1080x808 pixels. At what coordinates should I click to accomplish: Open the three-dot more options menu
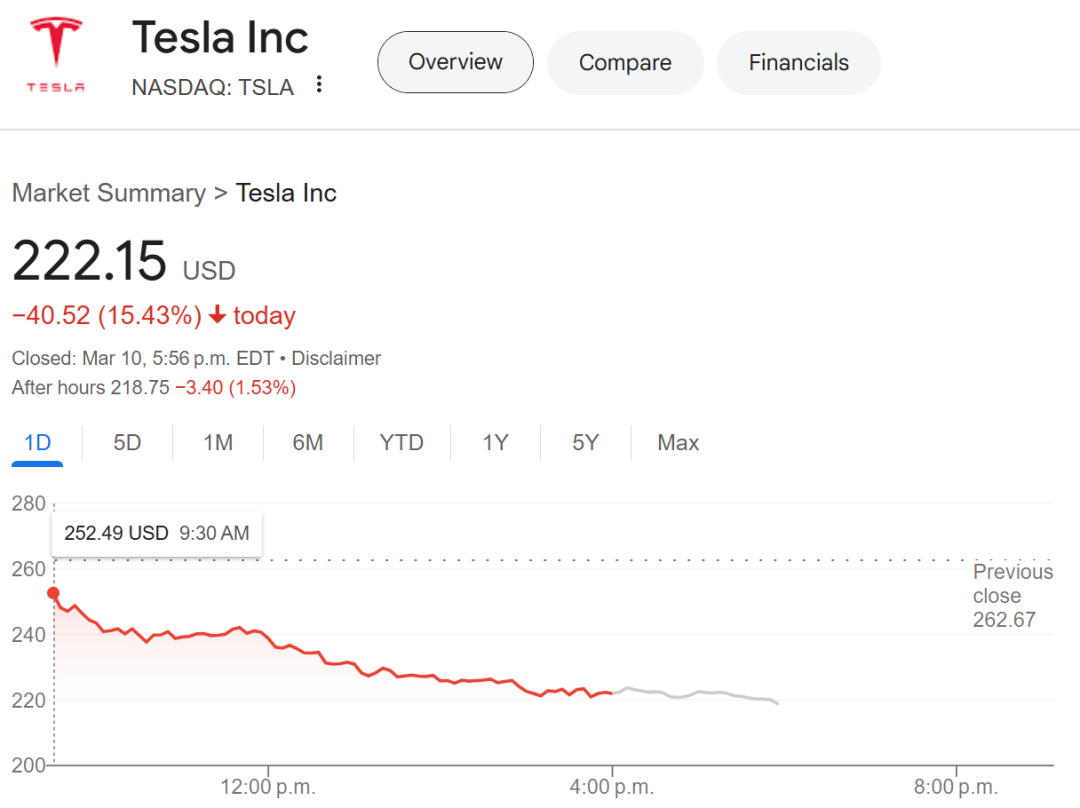tap(319, 85)
